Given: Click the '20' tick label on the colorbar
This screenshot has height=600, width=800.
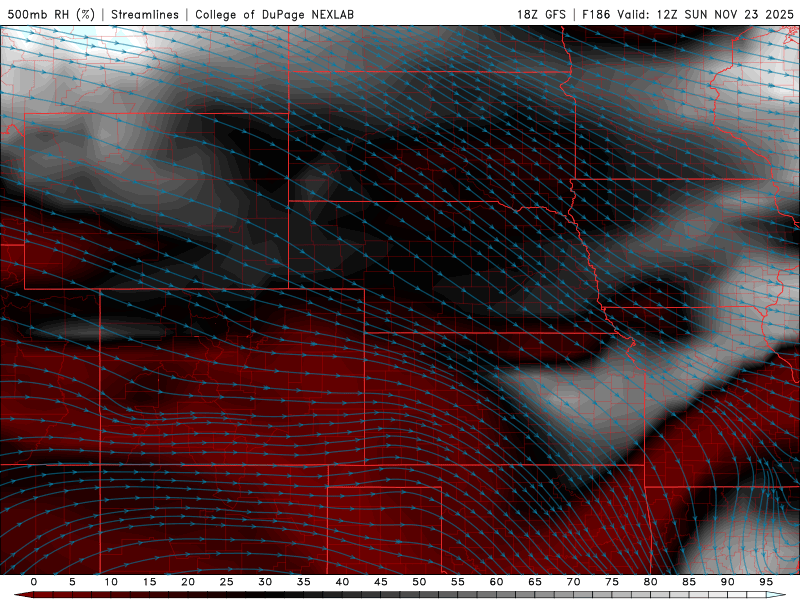Looking at the screenshot, I should coord(188,582).
